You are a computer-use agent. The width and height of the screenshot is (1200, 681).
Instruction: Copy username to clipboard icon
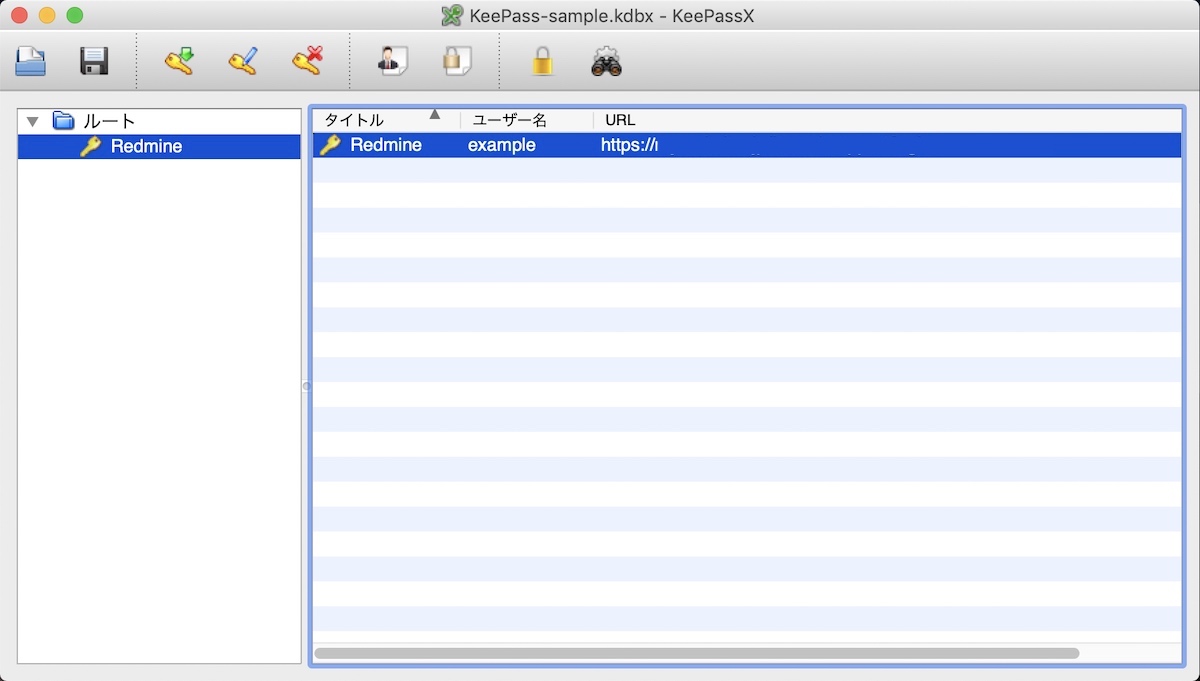[392, 62]
